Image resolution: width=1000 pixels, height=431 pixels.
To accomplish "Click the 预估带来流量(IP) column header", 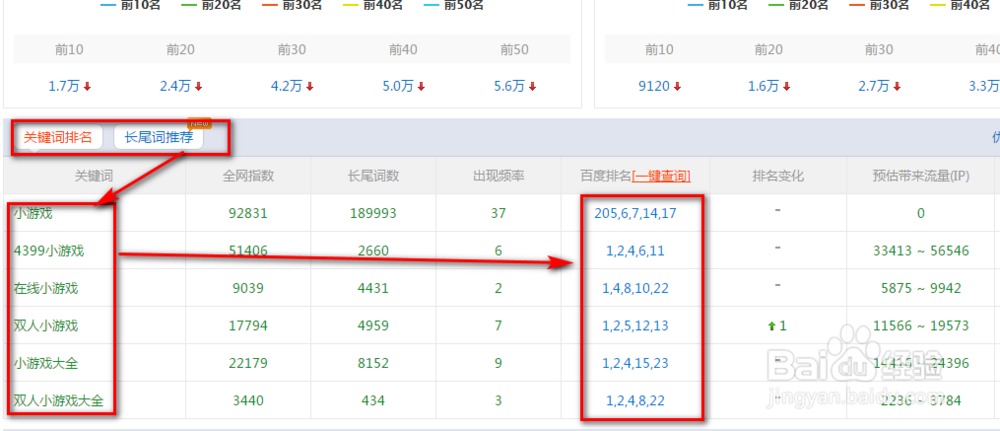I will (921, 177).
